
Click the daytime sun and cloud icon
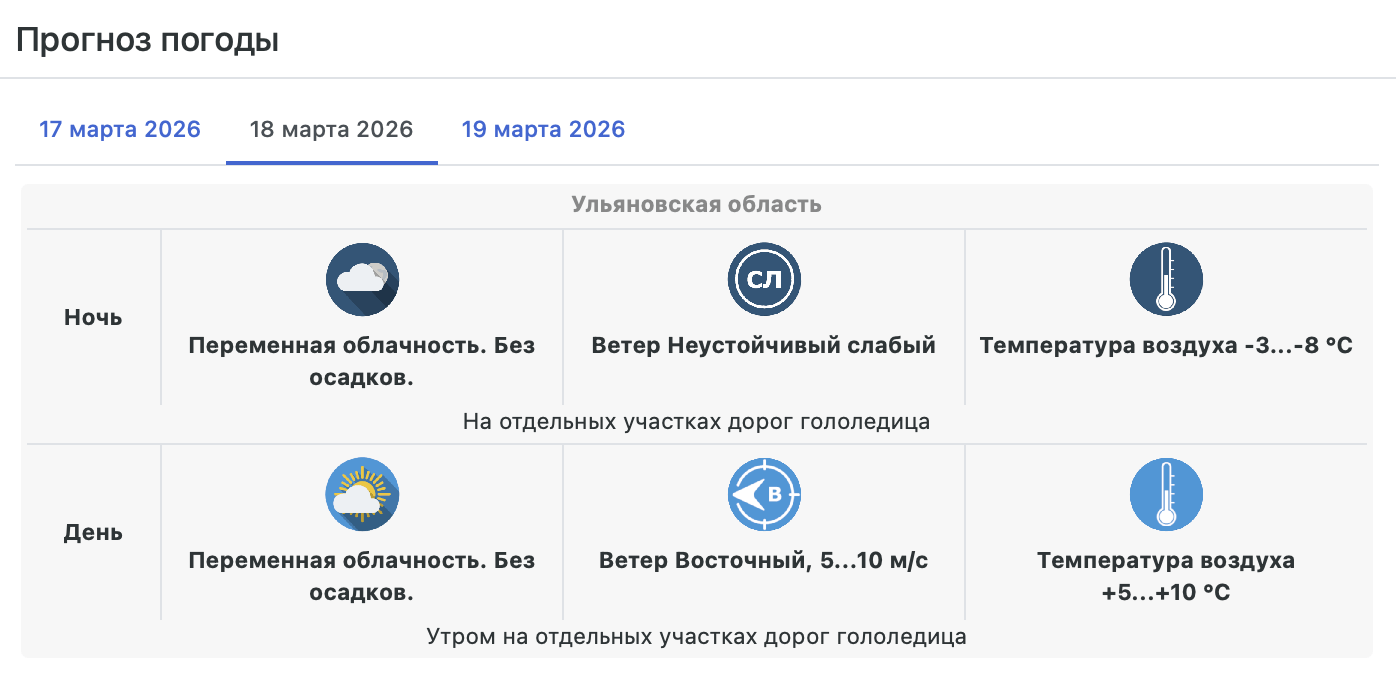coord(362,495)
